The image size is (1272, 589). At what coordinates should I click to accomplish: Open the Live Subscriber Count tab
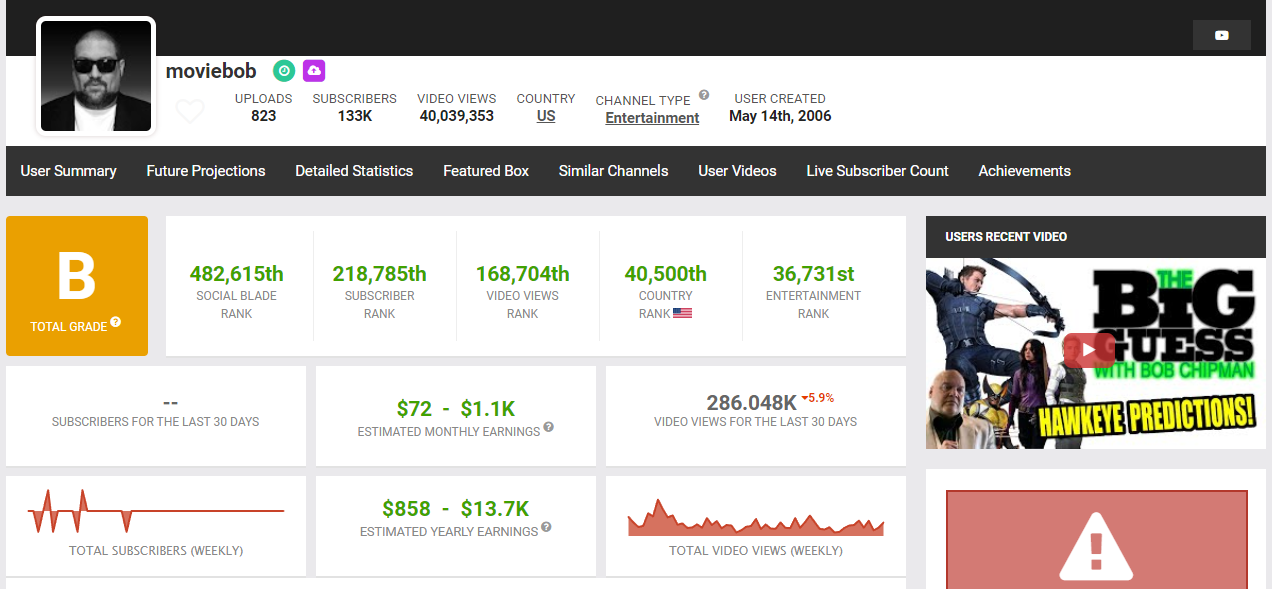click(877, 171)
